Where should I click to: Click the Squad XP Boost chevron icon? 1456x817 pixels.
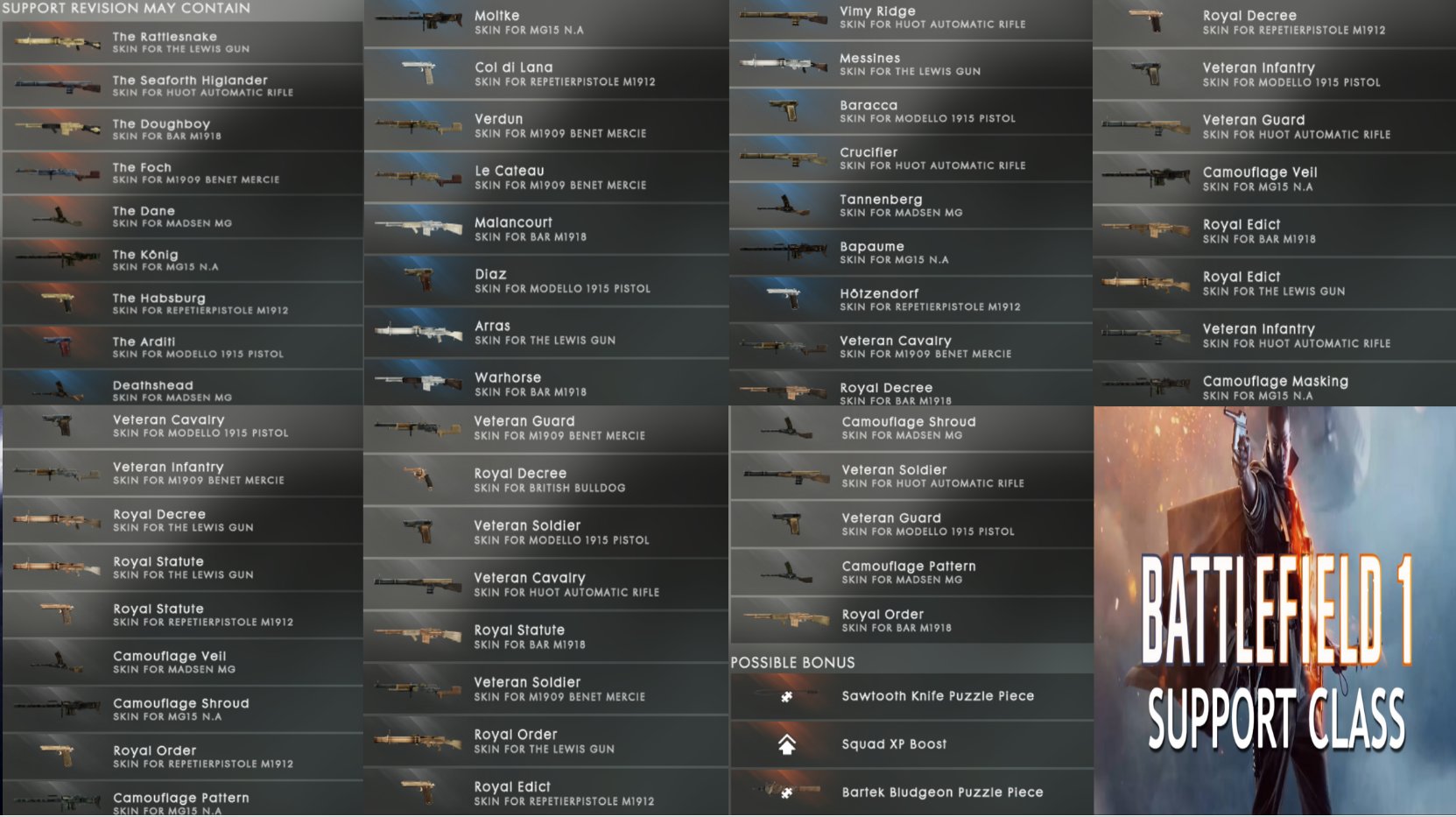(787, 744)
